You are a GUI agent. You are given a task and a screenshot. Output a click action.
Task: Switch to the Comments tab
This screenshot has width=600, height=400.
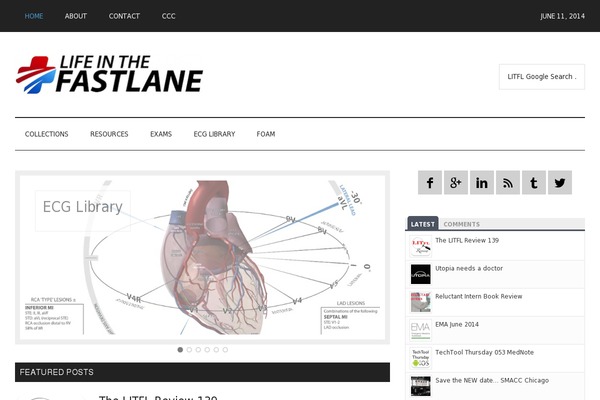tap(461, 224)
